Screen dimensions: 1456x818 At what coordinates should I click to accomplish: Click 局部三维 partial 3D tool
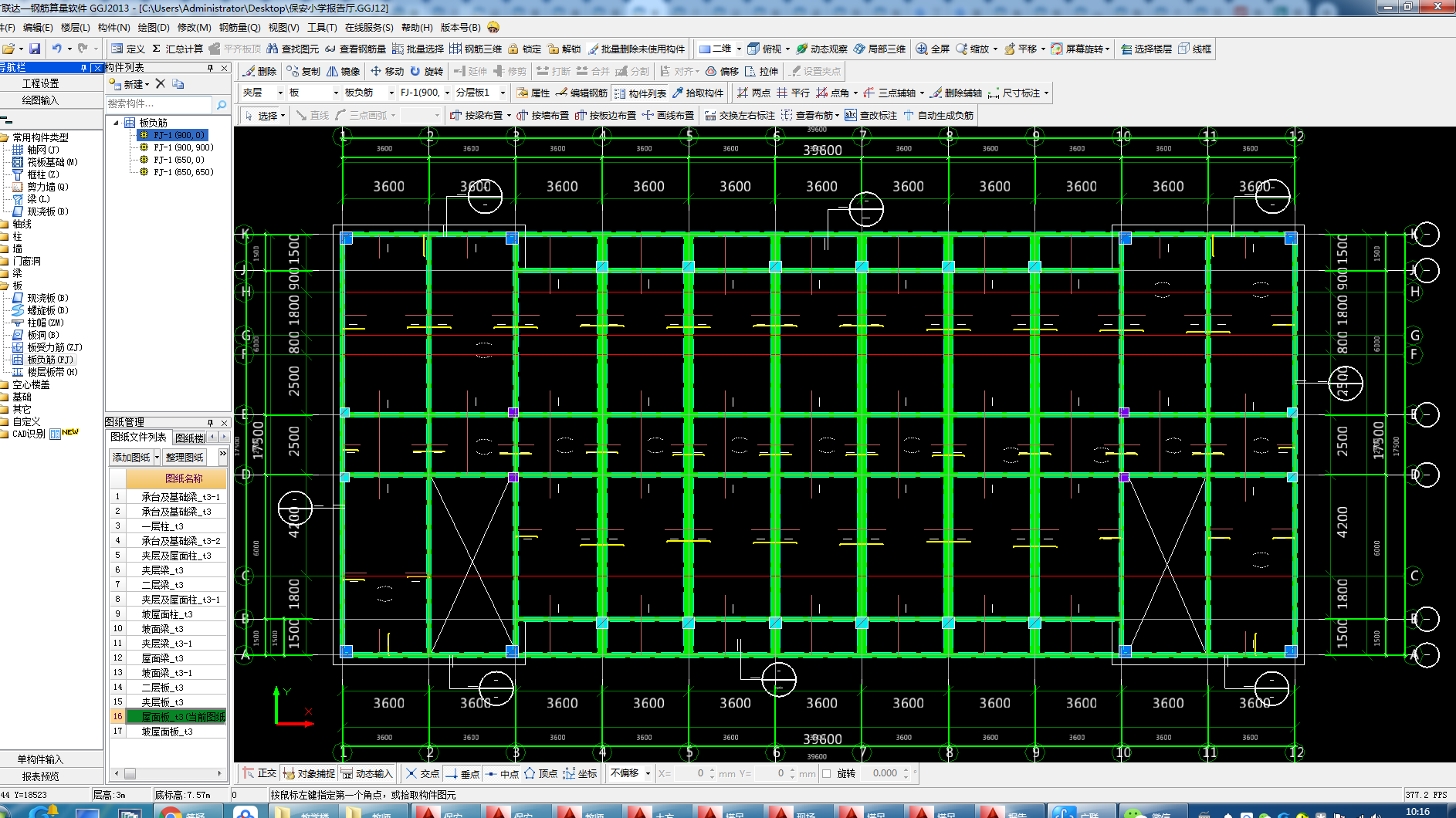pyautogui.click(x=879, y=49)
